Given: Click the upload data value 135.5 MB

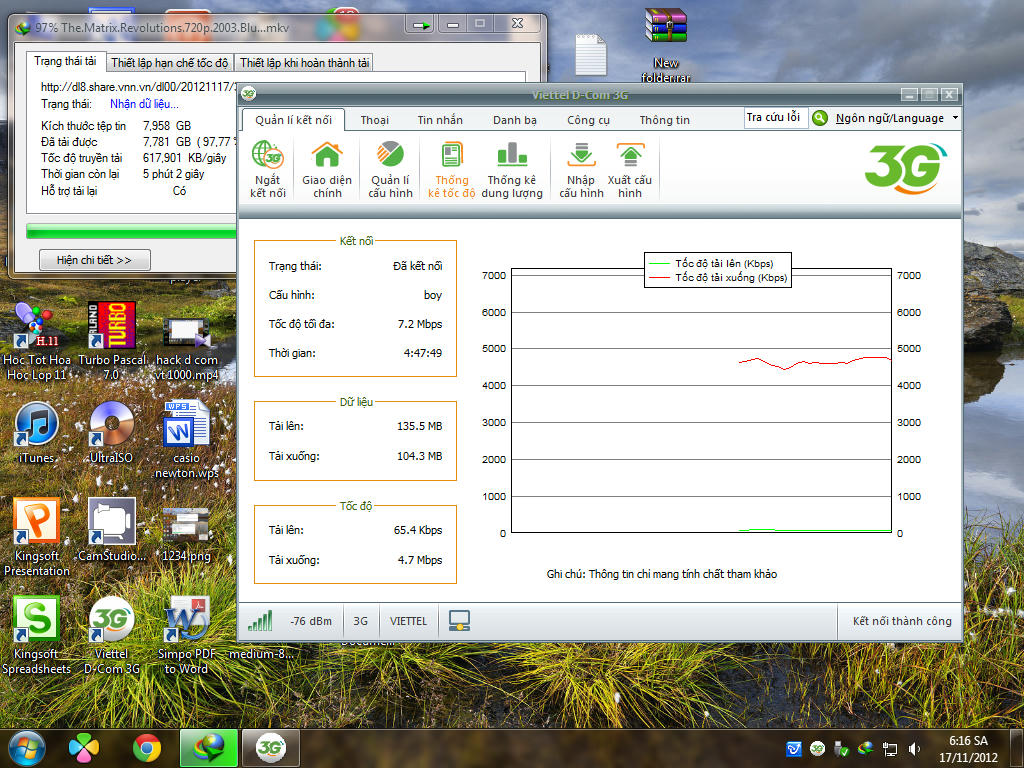Looking at the screenshot, I should coord(419,426).
